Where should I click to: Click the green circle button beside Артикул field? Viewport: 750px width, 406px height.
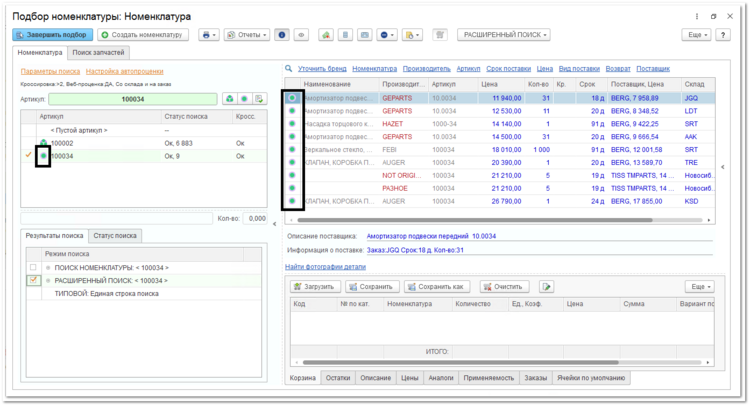click(x=244, y=99)
